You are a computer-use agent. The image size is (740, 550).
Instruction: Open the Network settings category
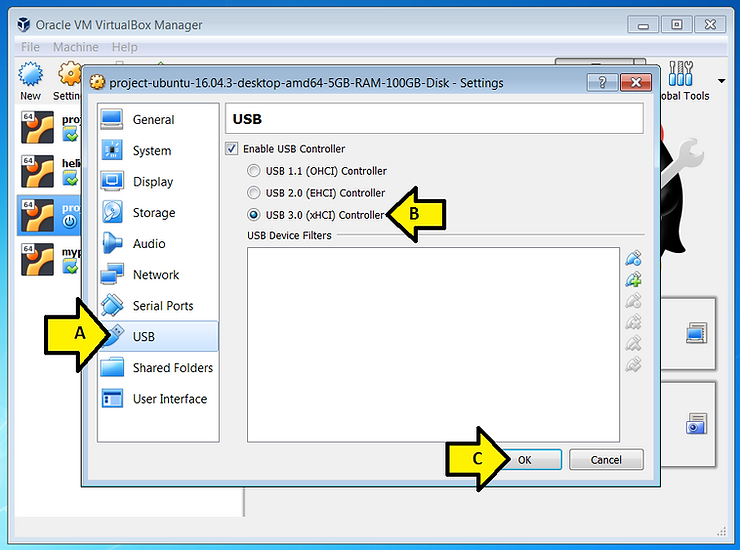[158, 275]
